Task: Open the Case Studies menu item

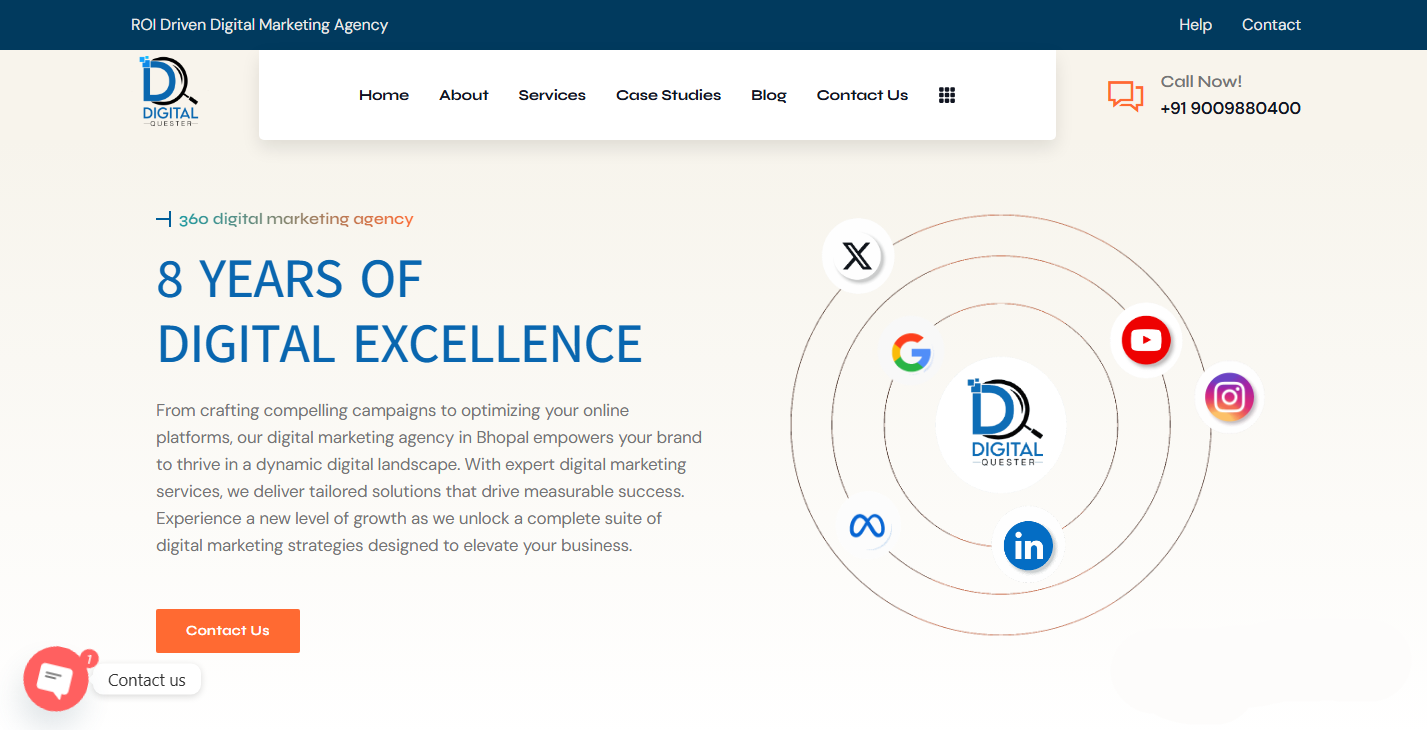Action: [x=668, y=95]
